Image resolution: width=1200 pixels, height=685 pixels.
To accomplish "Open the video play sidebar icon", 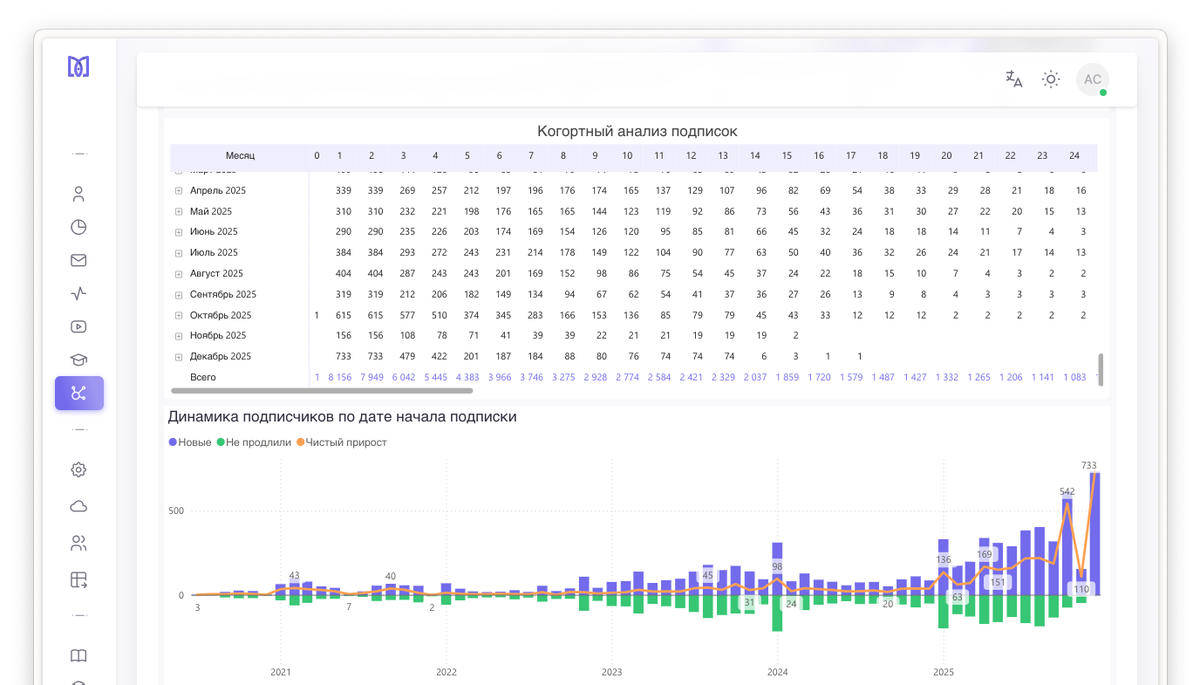I will coord(79,326).
